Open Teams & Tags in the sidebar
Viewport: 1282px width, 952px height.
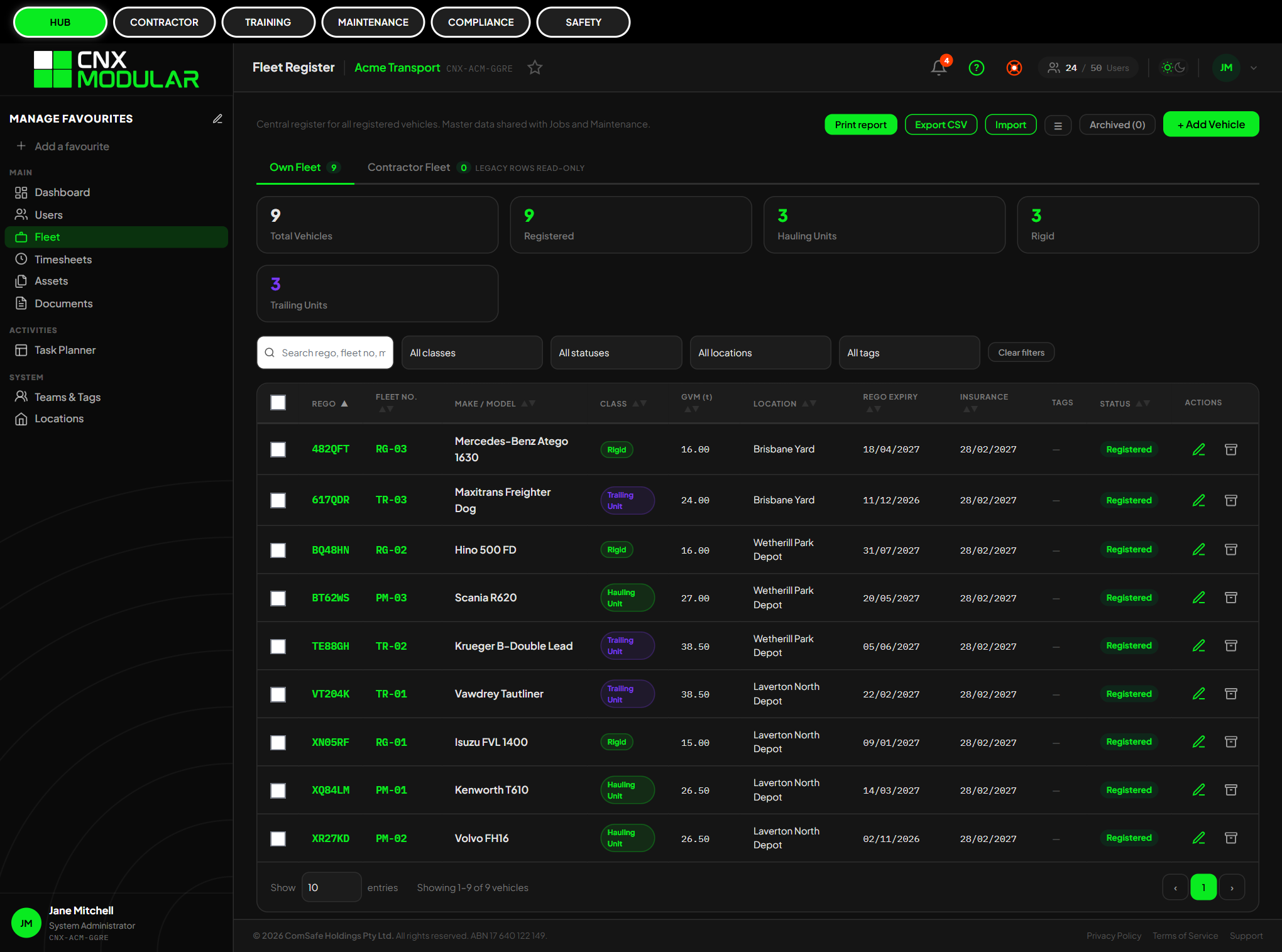[x=116, y=397]
